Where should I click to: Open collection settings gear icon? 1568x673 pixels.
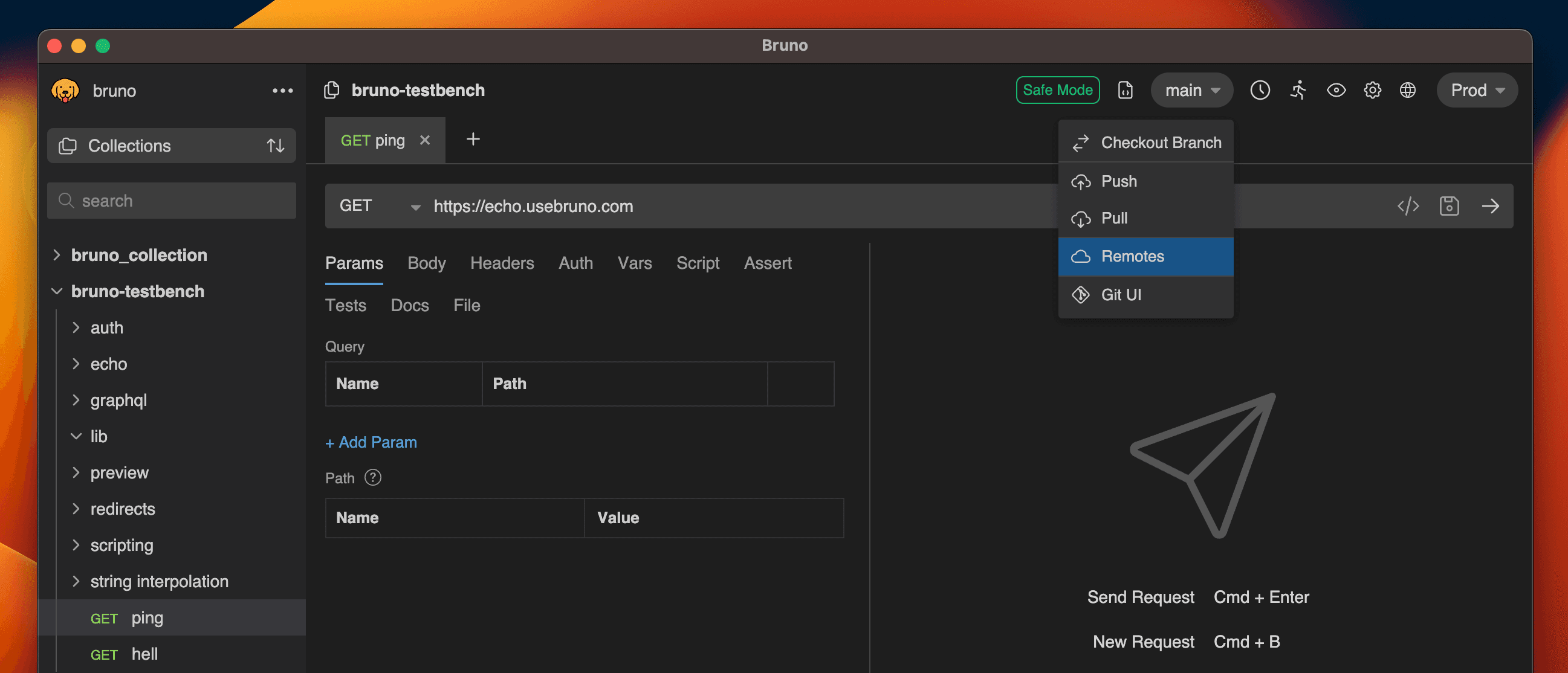tap(1372, 90)
